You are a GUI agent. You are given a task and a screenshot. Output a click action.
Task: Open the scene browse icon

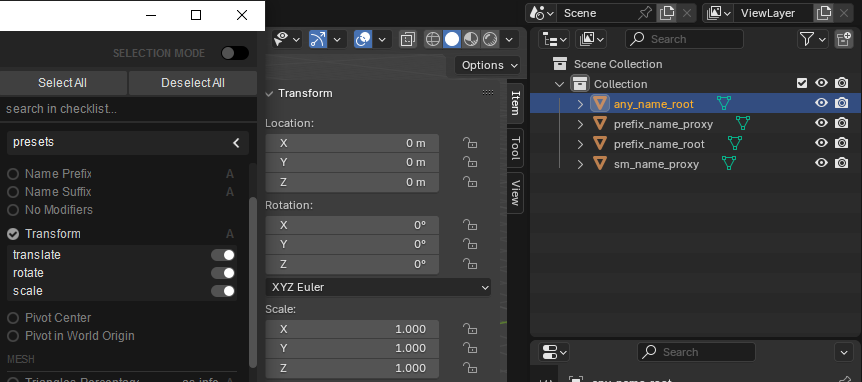pos(541,13)
